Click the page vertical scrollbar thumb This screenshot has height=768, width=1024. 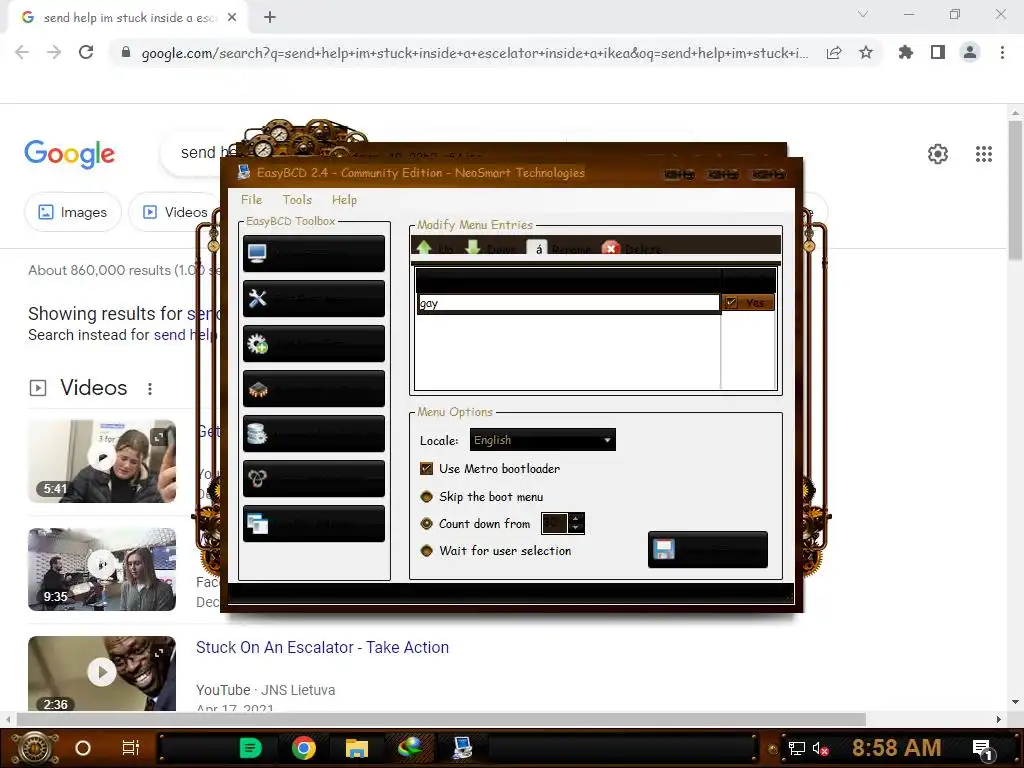(1015, 191)
